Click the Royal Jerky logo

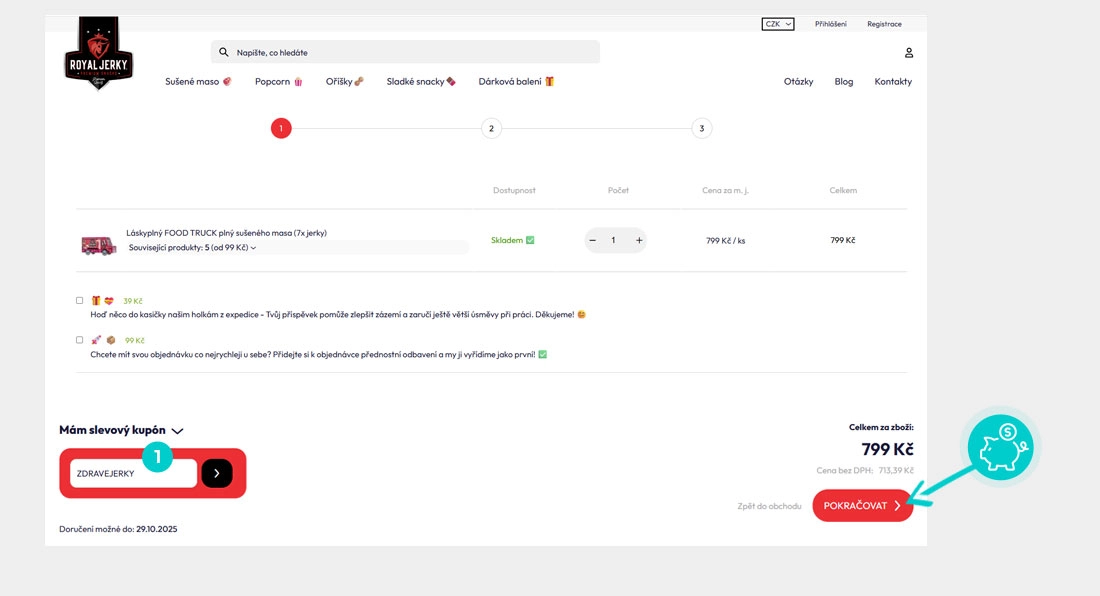click(98, 57)
